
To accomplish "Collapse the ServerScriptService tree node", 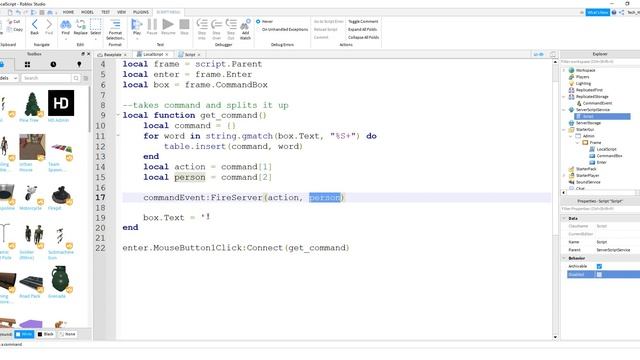I will click(x=564, y=110).
